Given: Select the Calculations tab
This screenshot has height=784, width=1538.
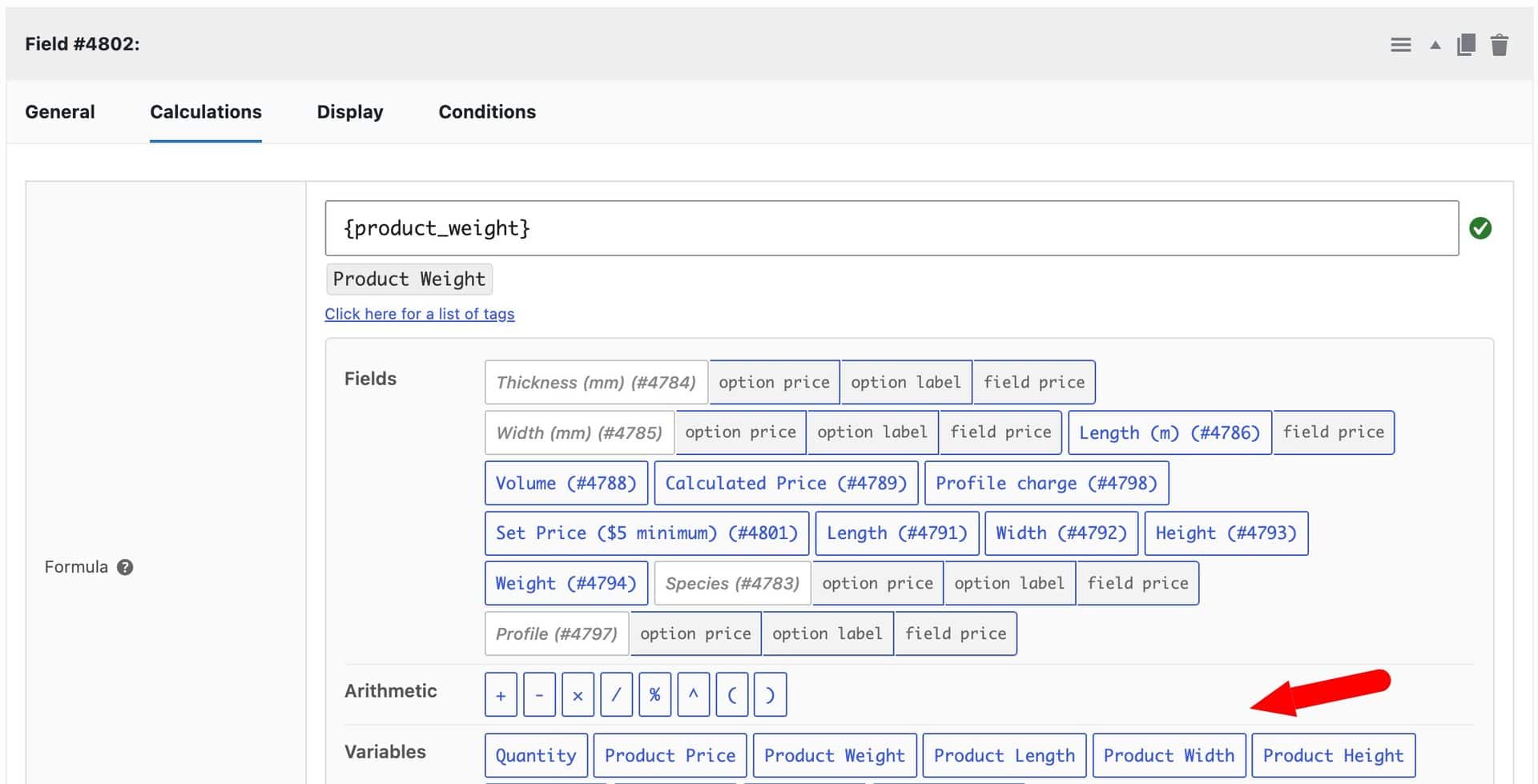Looking at the screenshot, I should 206,112.
